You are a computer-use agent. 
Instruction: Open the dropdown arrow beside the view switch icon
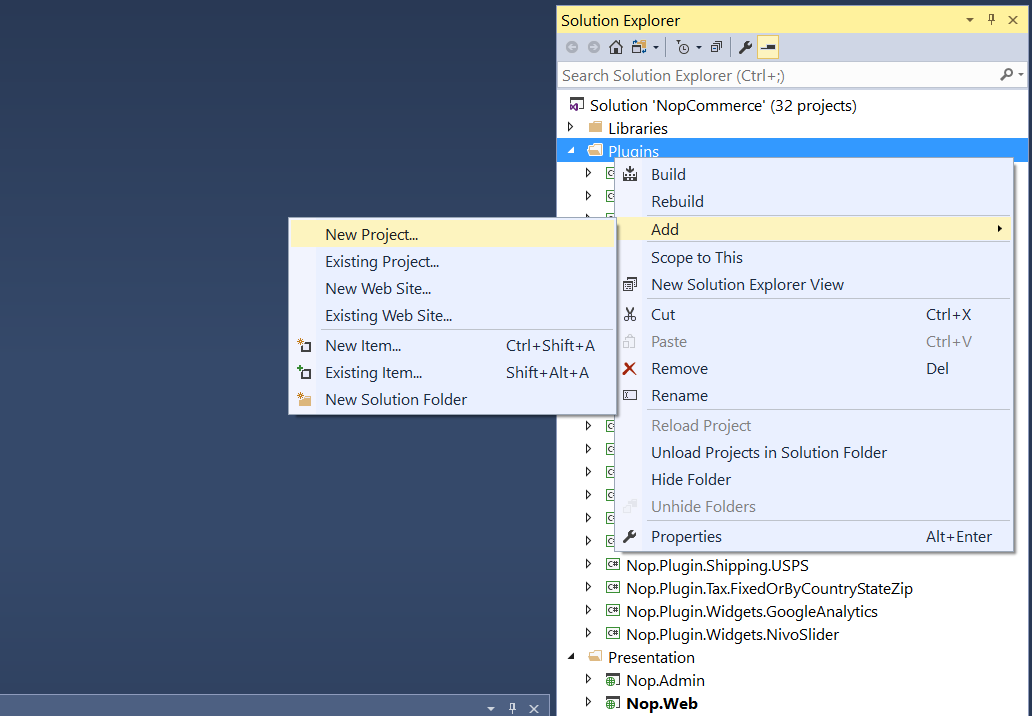tap(656, 47)
